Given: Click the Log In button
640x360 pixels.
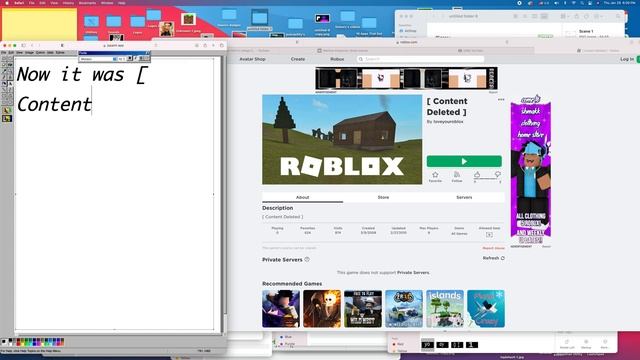Looking at the screenshot, I should (x=627, y=59).
